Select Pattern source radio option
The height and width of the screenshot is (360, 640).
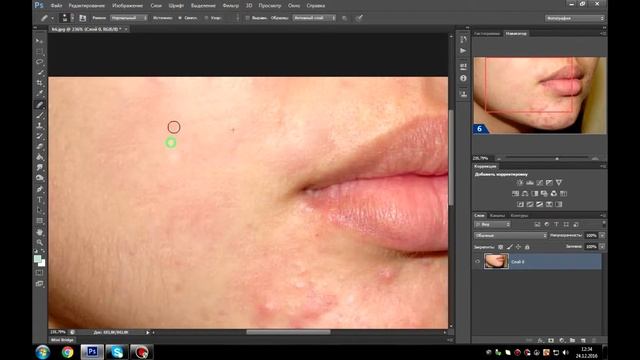[206, 18]
